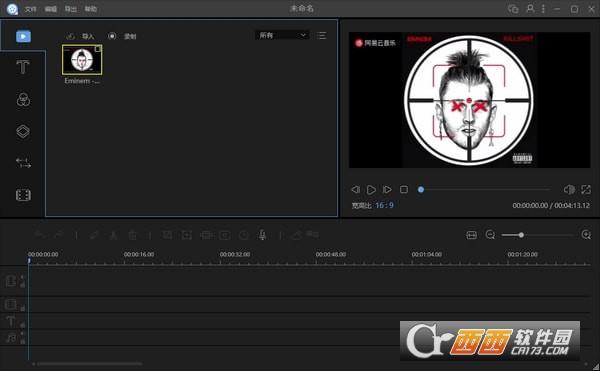Toggle mute on the main video track
Viewport: 600px width, 371px height.
(22, 277)
